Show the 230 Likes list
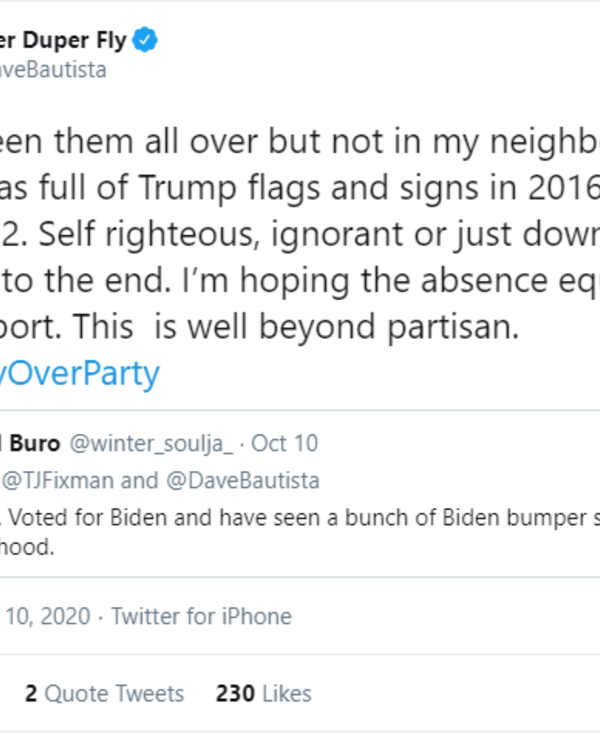The height and width of the screenshot is (734, 600). click(x=263, y=693)
